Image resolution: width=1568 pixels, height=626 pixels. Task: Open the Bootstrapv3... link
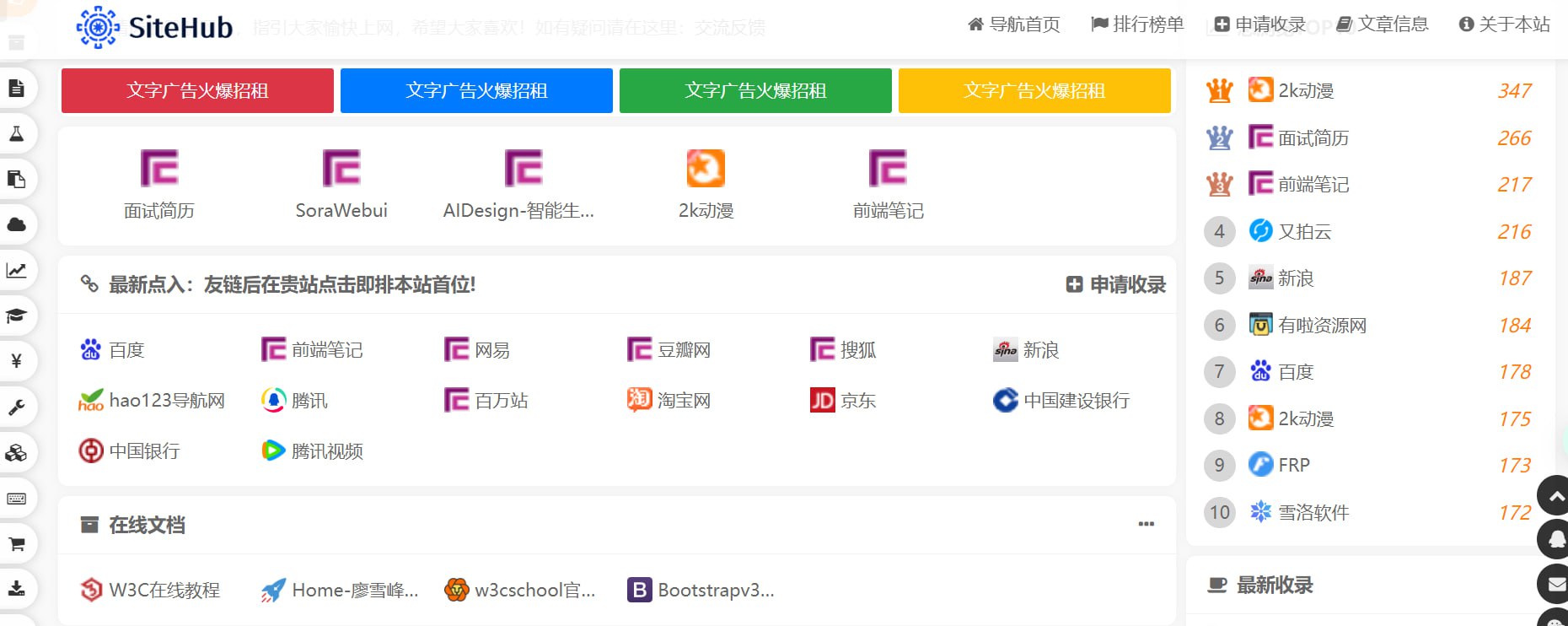[701, 590]
